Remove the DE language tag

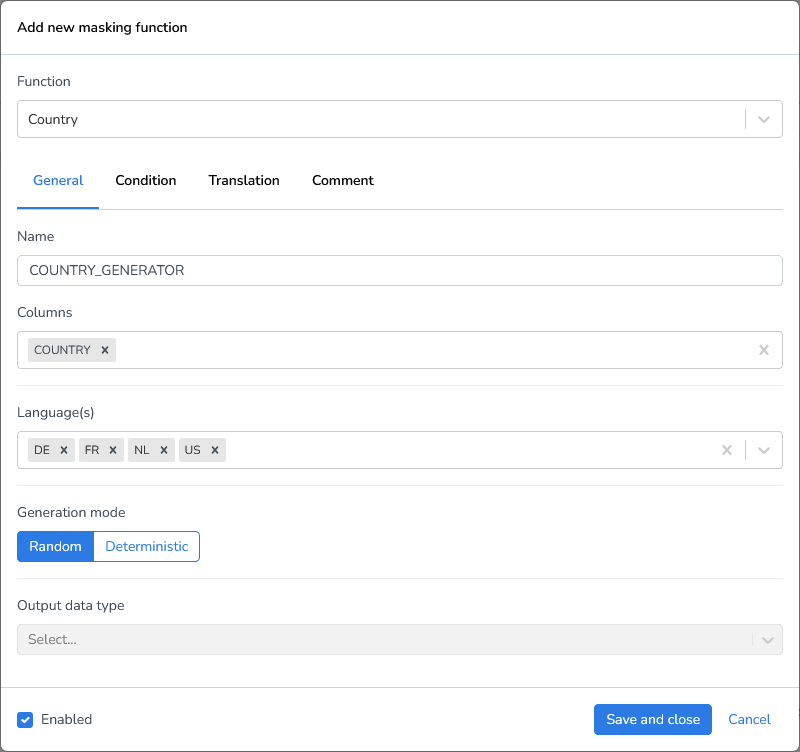click(64, 450)
